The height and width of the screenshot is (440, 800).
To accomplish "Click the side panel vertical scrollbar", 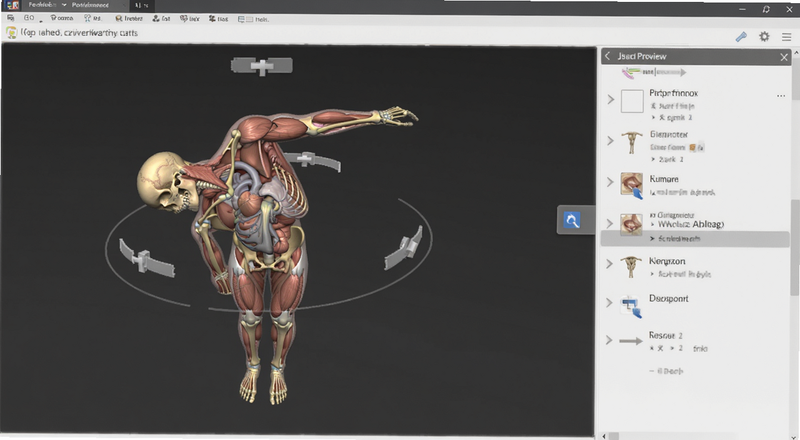I will (x=794, y=247).
